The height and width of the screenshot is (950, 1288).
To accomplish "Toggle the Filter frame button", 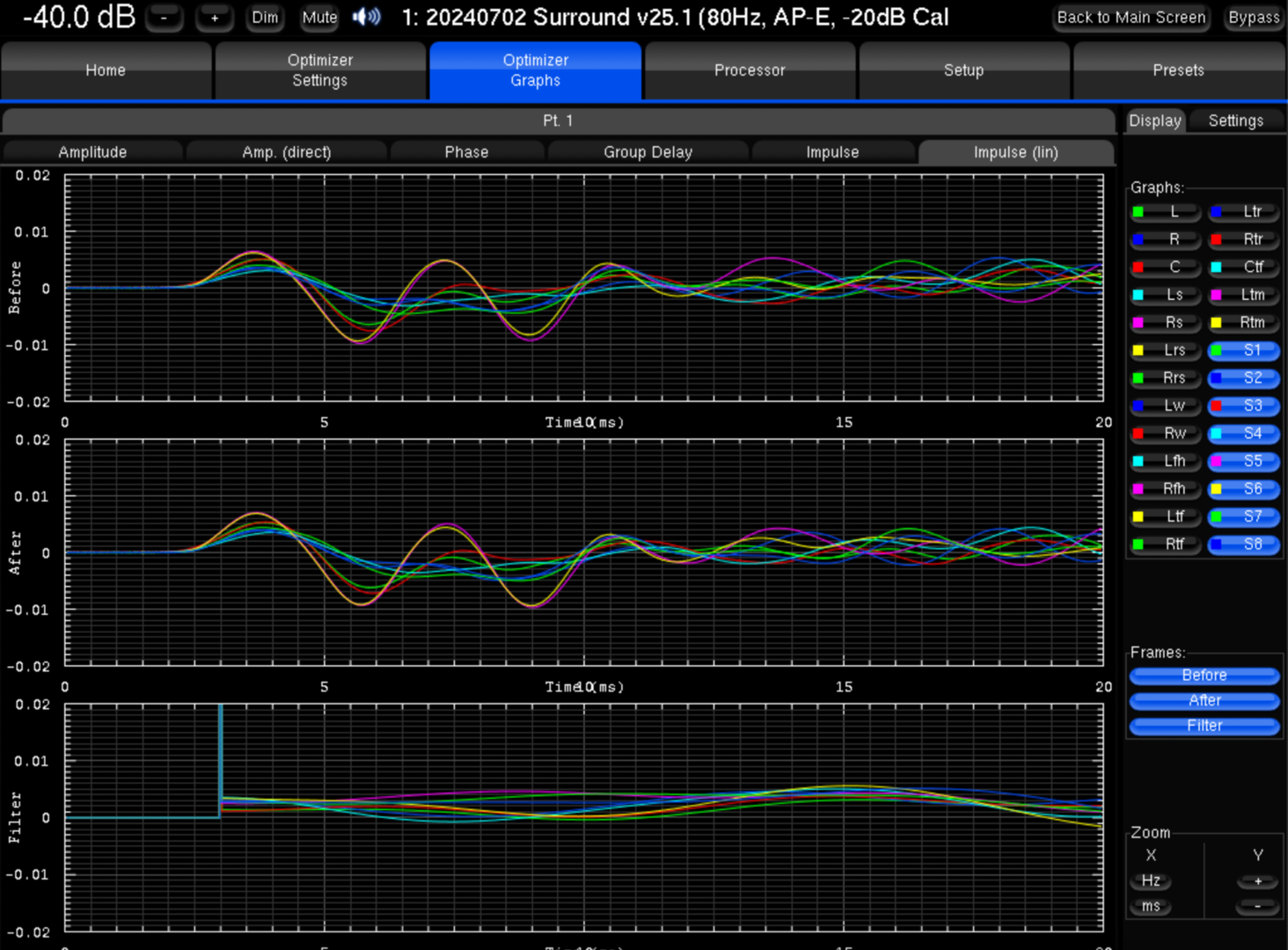I will pyautogui.click(x=1204, y=726).
